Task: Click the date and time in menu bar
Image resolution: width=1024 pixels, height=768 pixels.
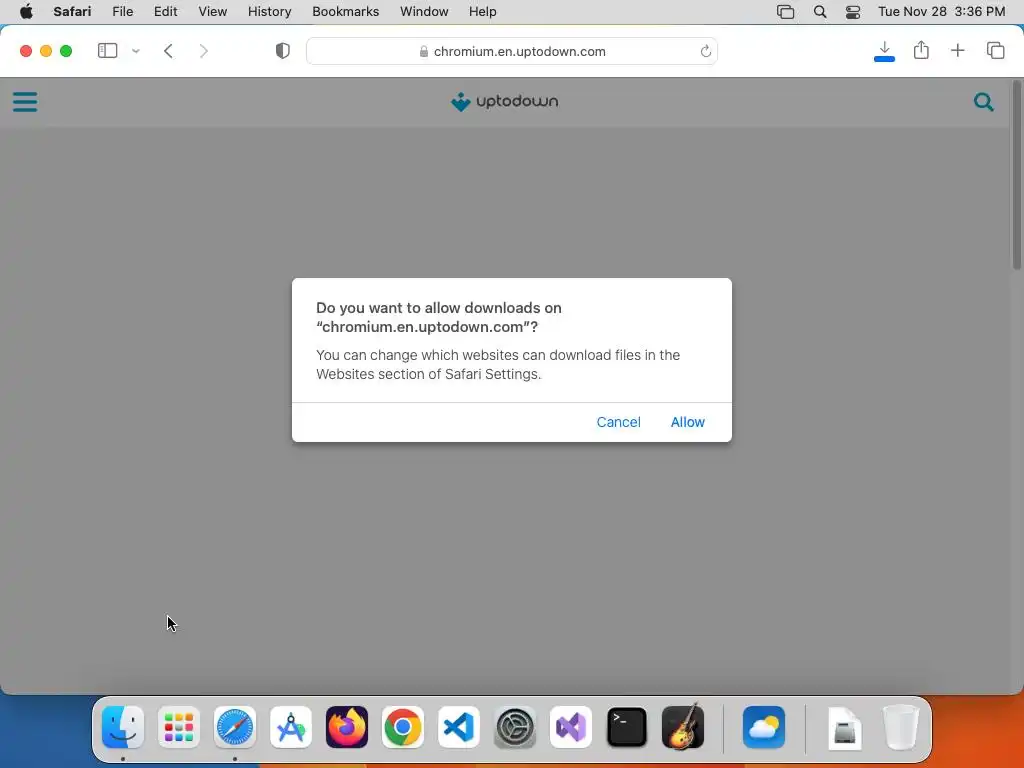Action: pos(941,12)
